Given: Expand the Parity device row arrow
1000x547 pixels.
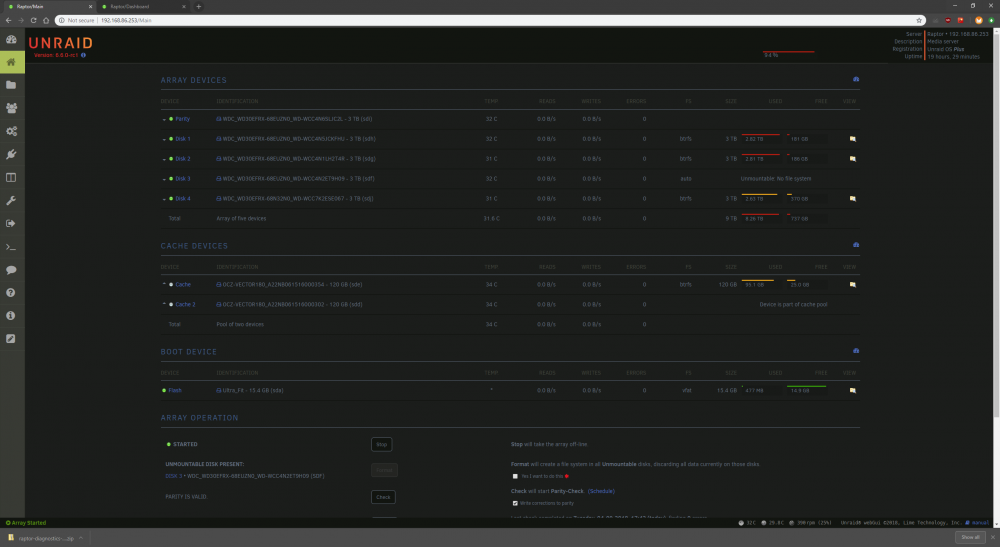Looking at the screenshot, I should [x=164, y=119].
